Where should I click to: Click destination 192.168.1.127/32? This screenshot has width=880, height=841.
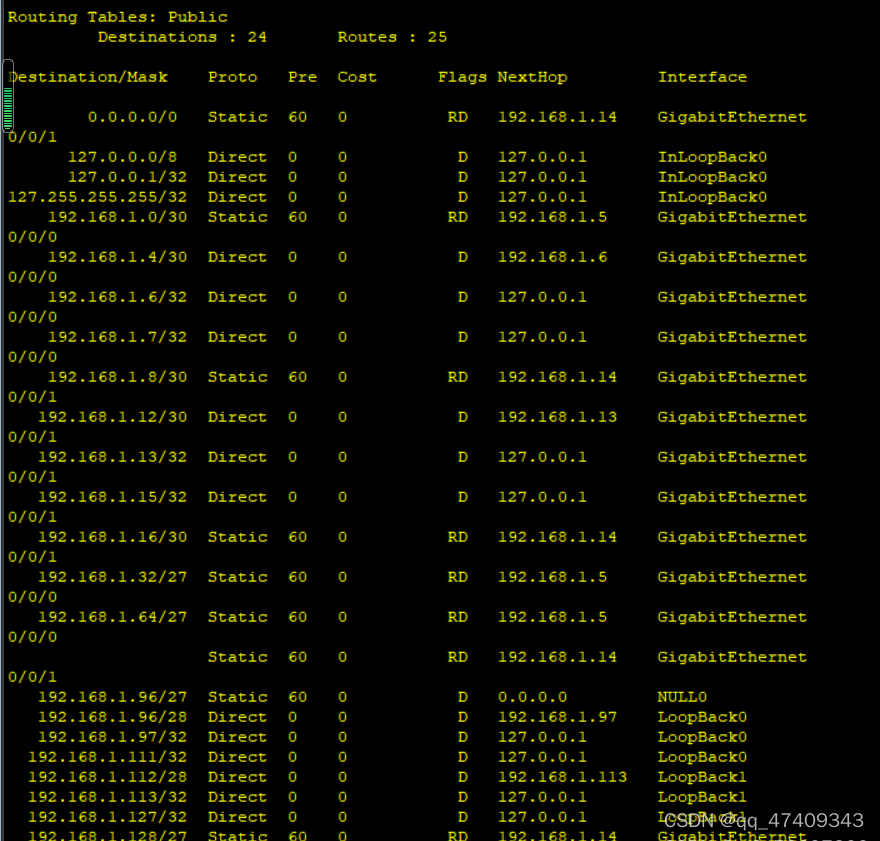point(108,817)
